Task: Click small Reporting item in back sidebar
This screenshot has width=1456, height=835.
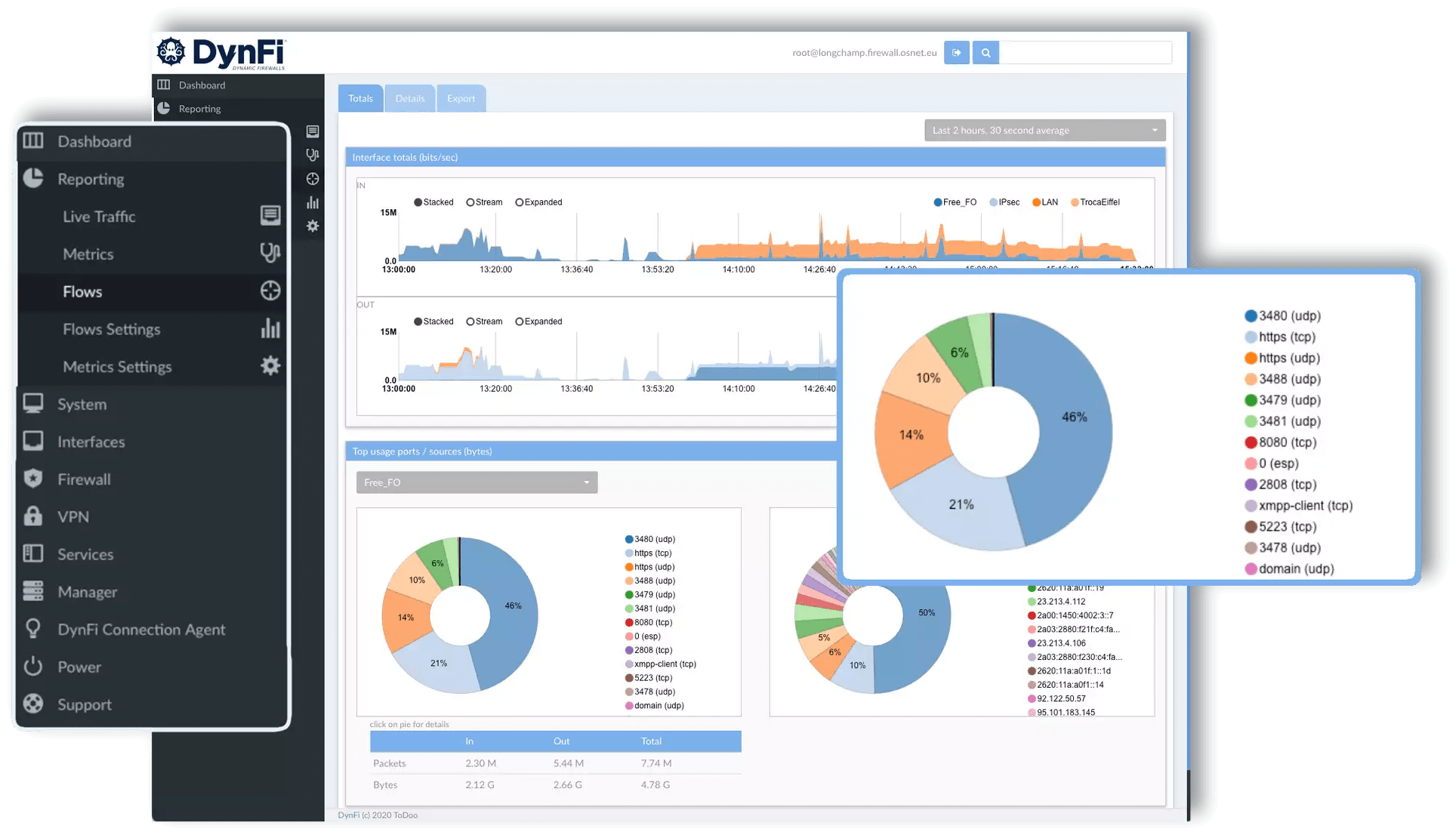Action: pyautogui.click(x=239, y=109)
